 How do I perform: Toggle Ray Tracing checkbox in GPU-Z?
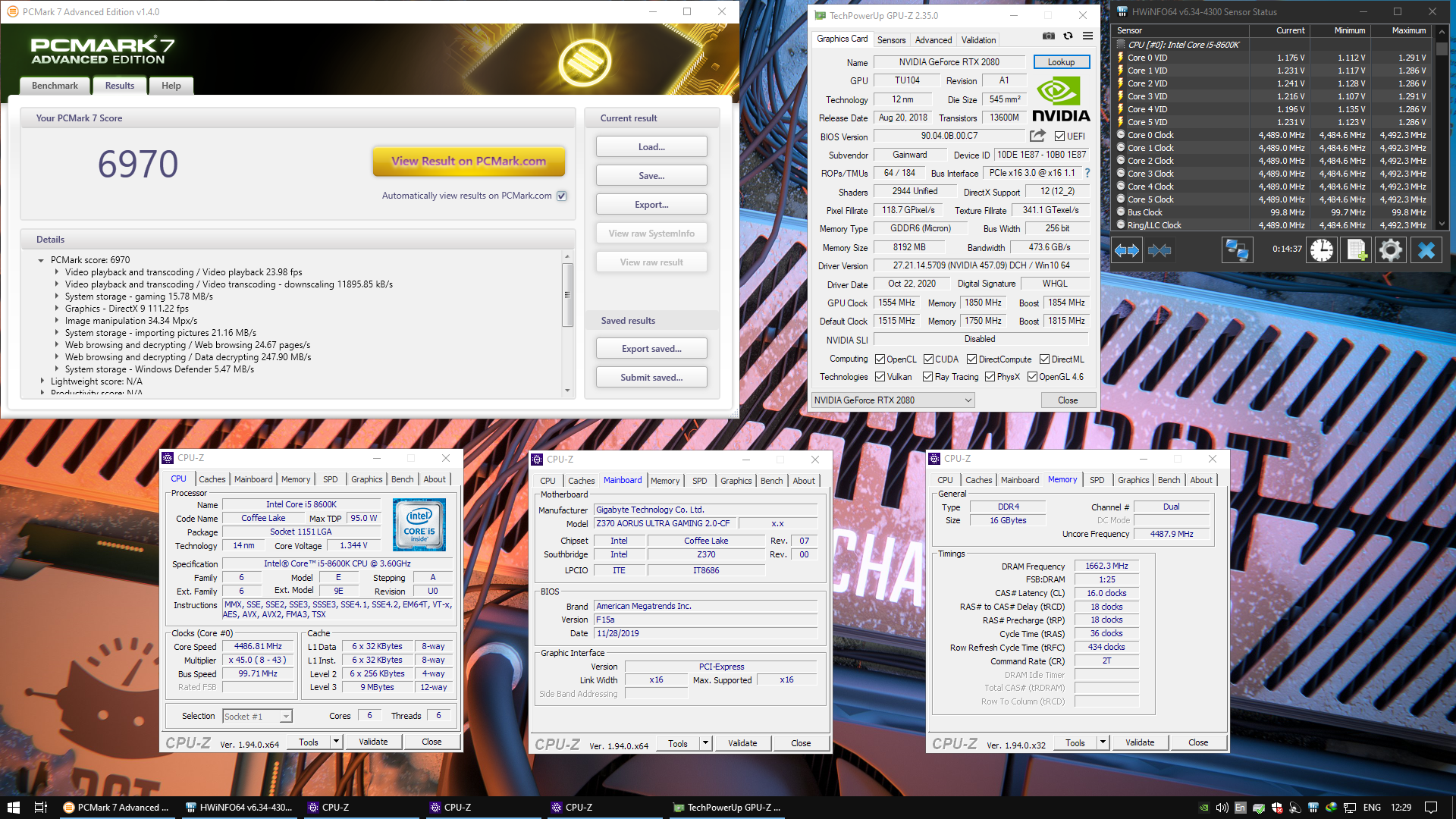pyautogui.click(x=927, y=377)
